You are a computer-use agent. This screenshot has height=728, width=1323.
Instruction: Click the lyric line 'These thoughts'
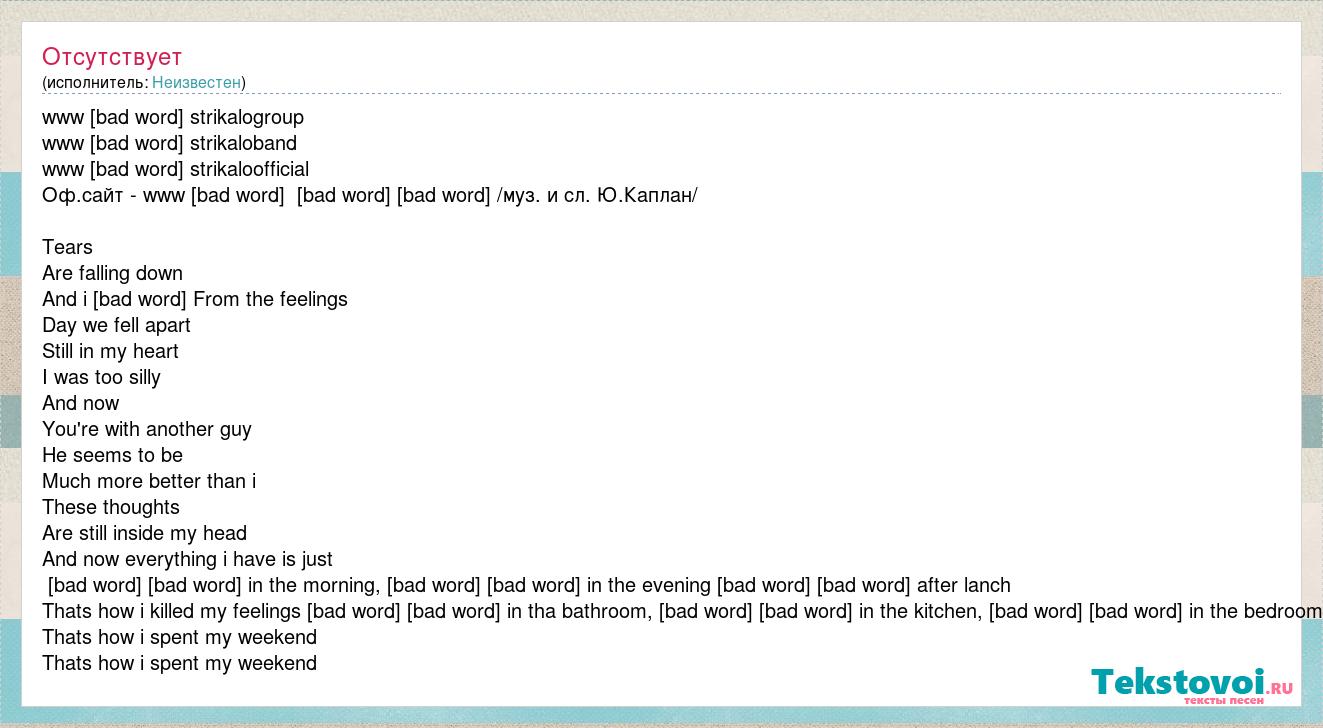click(x=111, y=507)
